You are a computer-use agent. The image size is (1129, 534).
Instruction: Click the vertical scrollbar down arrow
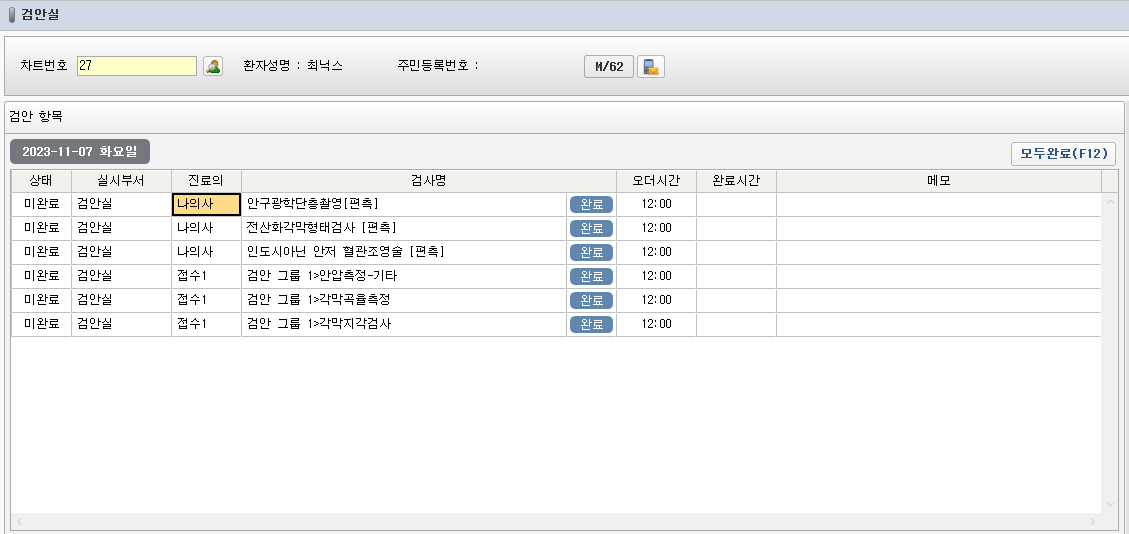1109,505
